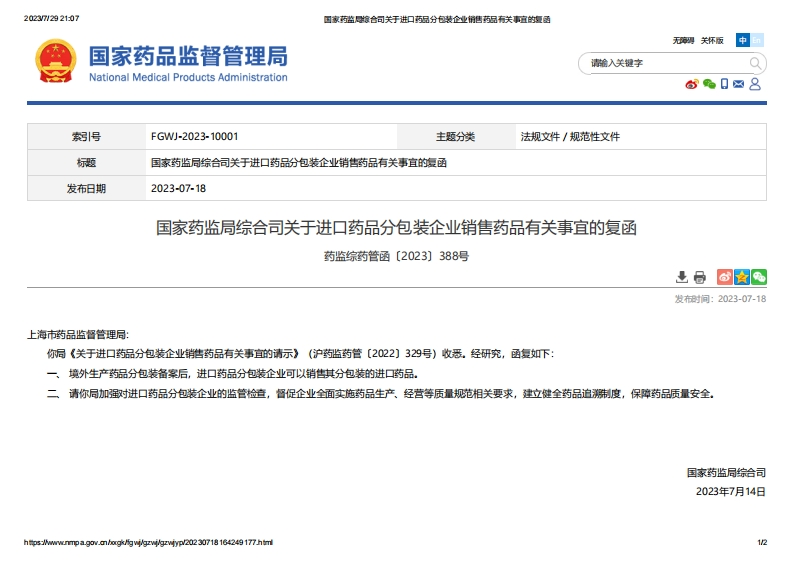Switch language to Chinese with 中 toggle
793x561 pixels.
pos(743,40)
